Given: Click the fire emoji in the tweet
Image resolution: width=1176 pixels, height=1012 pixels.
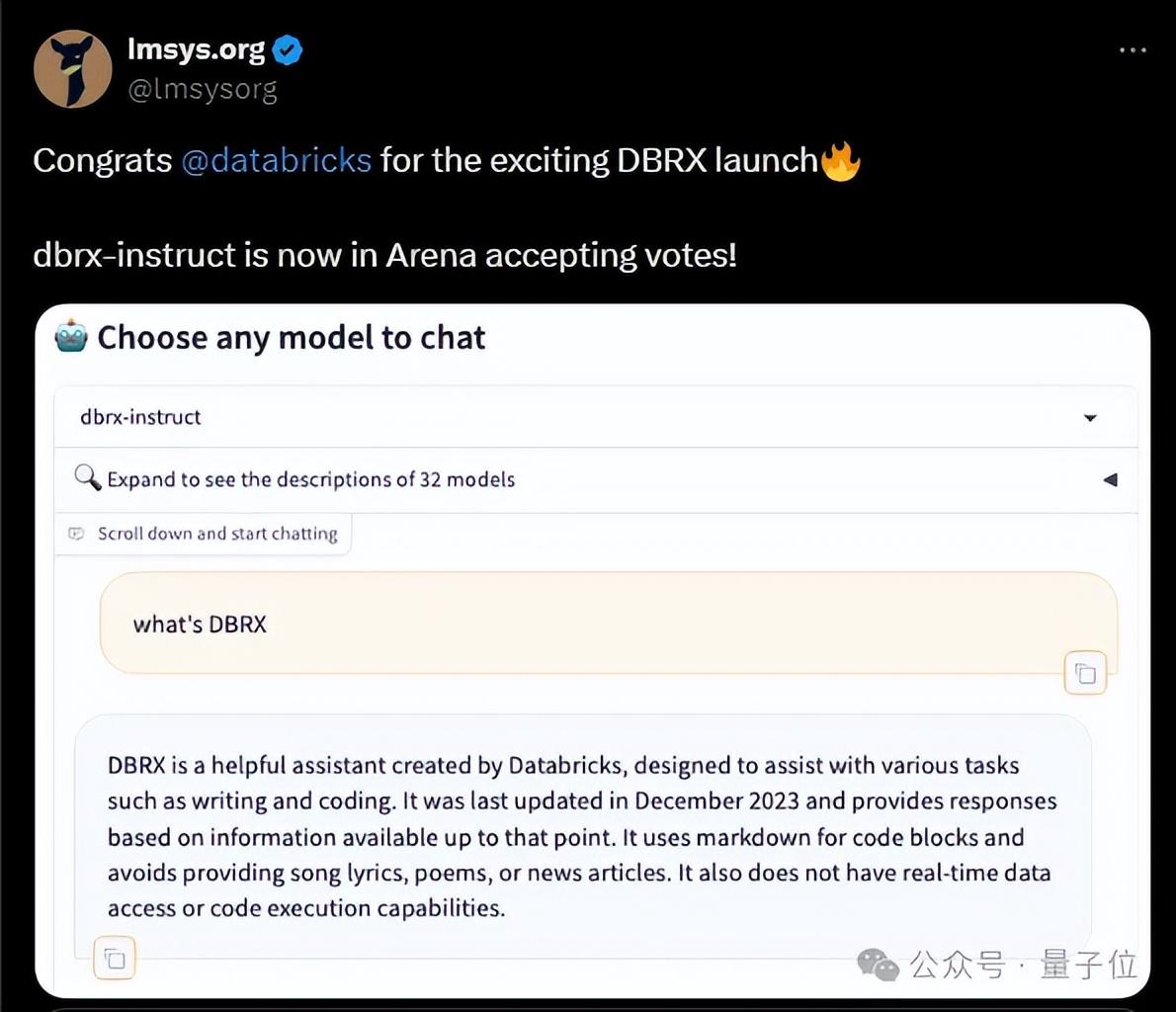Looking at the screenshot, I should [x=840, y=160].
